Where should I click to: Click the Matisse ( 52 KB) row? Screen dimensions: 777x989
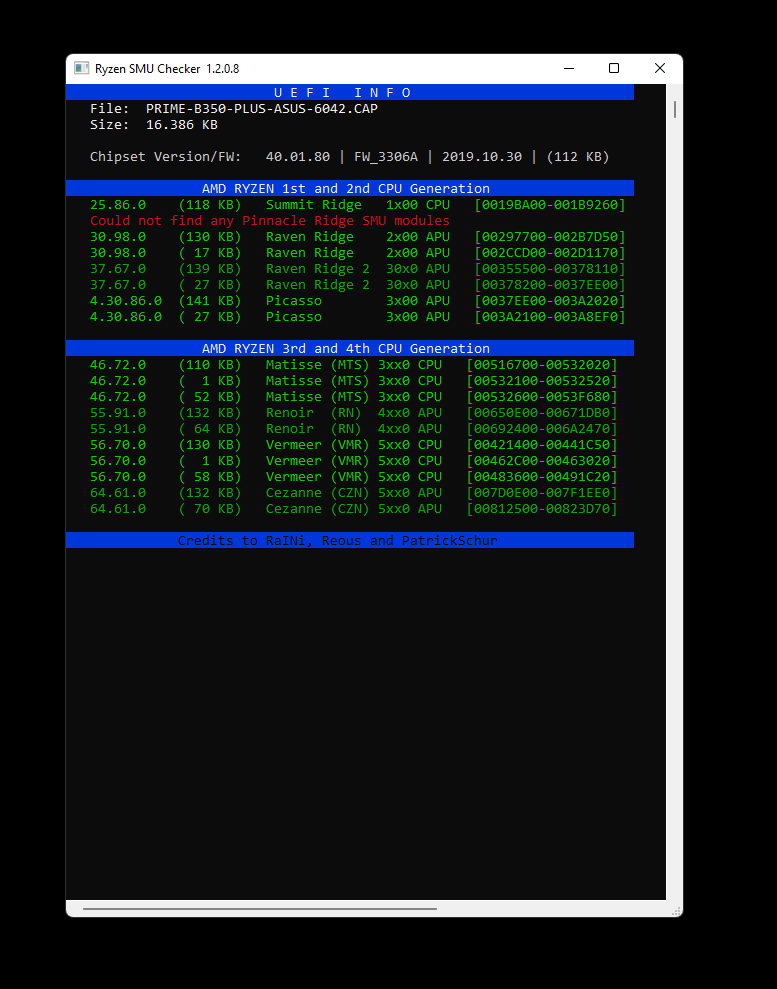354,397
